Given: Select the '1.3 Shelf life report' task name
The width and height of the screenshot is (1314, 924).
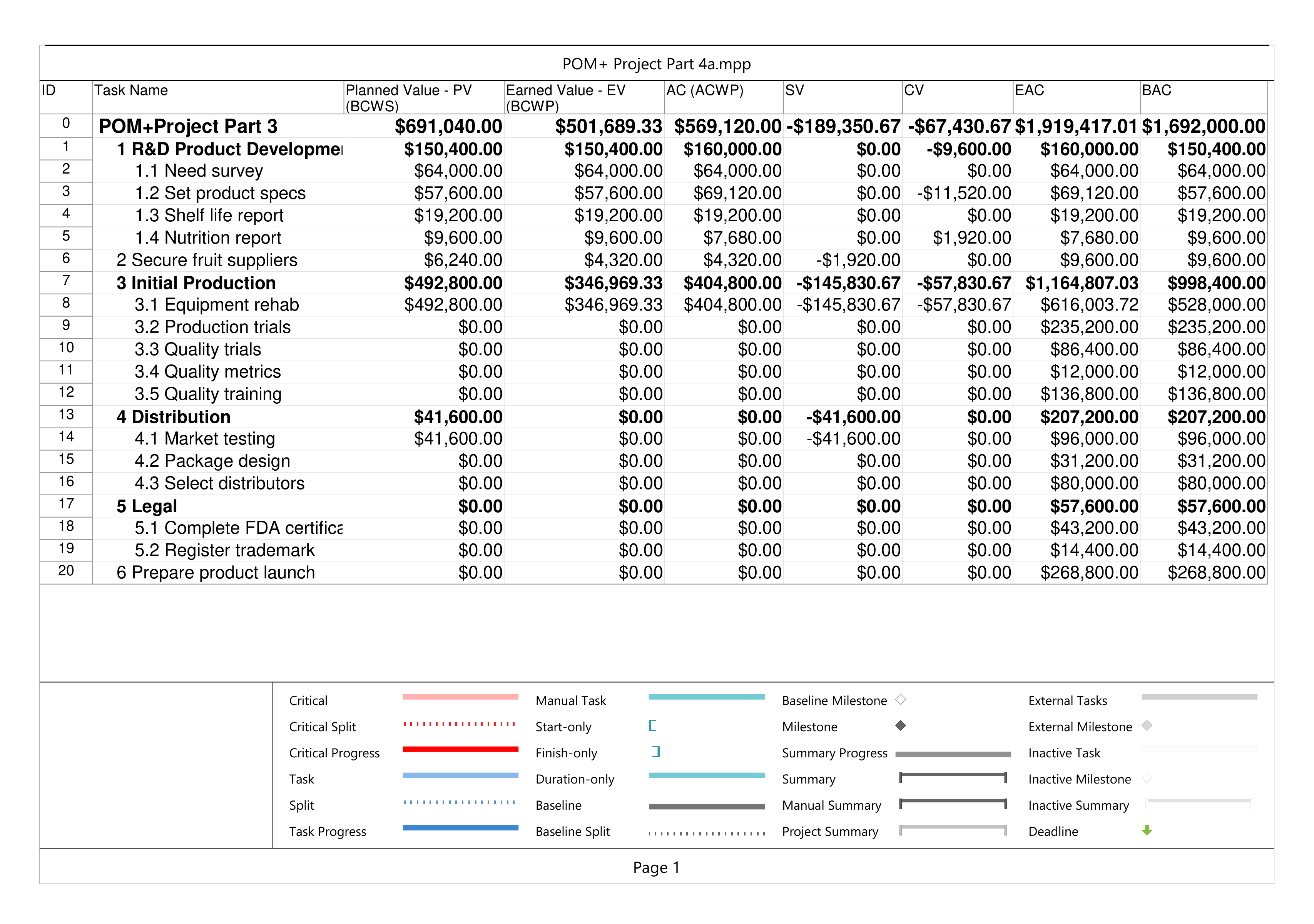Looking at the screenshot, I should (x=209, y=215).
